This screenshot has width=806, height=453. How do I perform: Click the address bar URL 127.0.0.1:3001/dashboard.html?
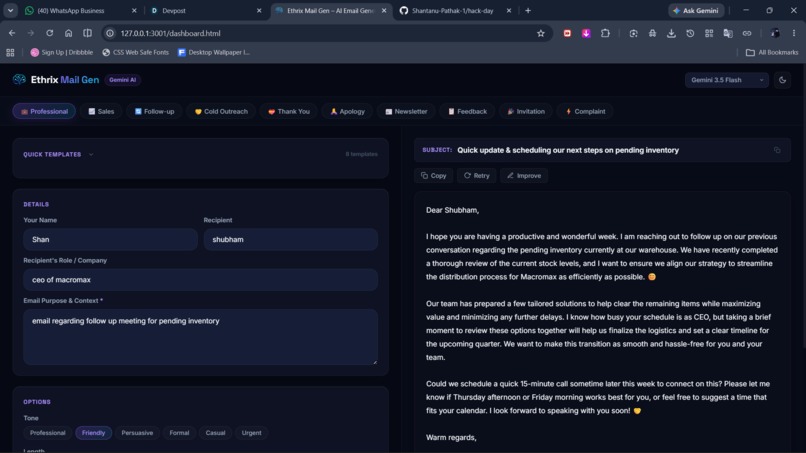point(170,33)
